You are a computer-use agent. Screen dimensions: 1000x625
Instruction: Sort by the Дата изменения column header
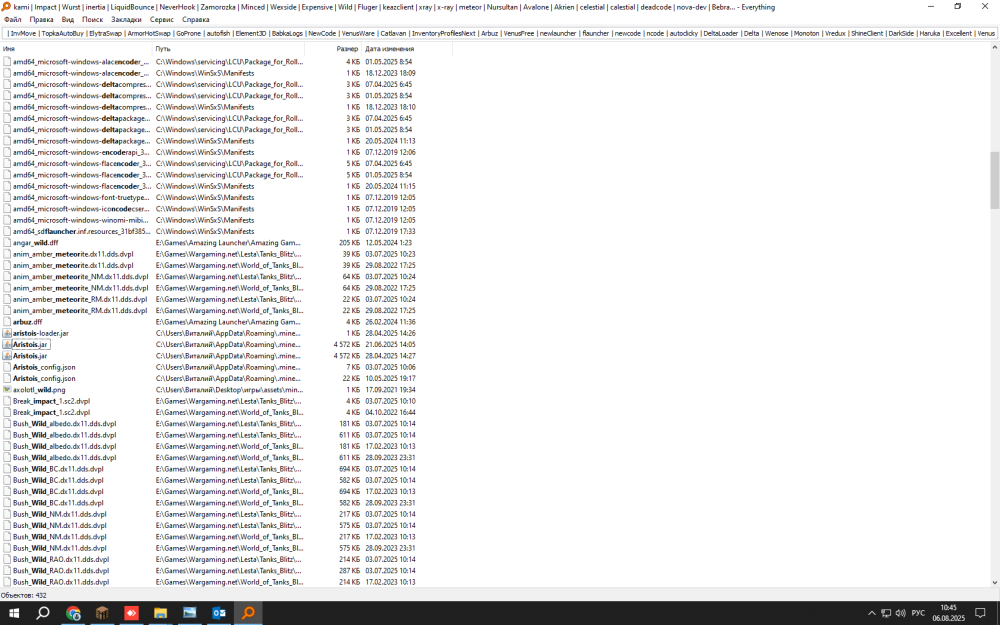pos(407,48)
